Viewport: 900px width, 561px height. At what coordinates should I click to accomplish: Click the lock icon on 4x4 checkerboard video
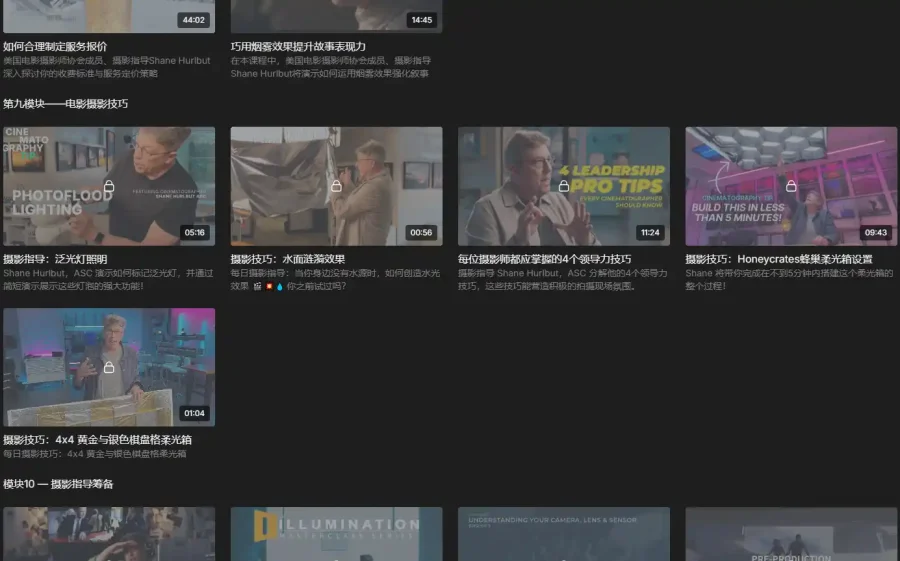click(x=109, y=367)
